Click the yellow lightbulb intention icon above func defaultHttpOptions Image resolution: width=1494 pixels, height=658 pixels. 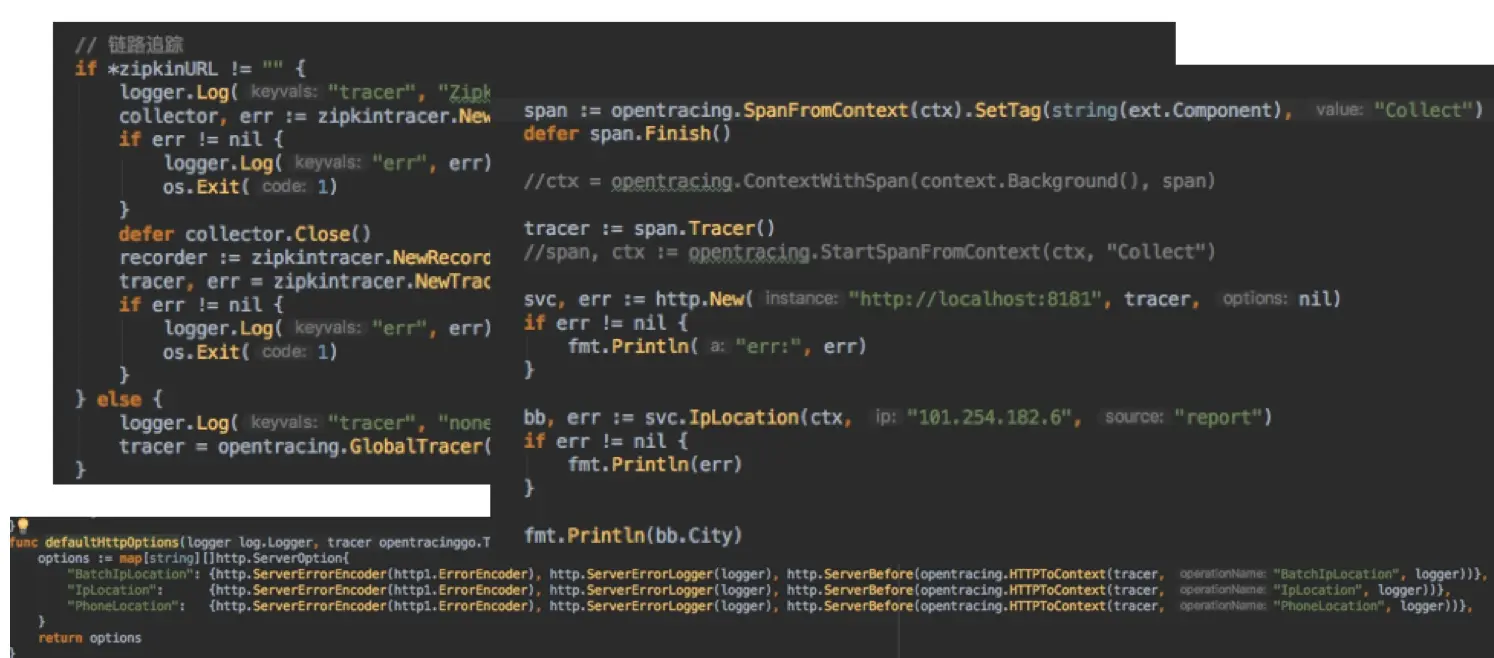click(22, 525)
